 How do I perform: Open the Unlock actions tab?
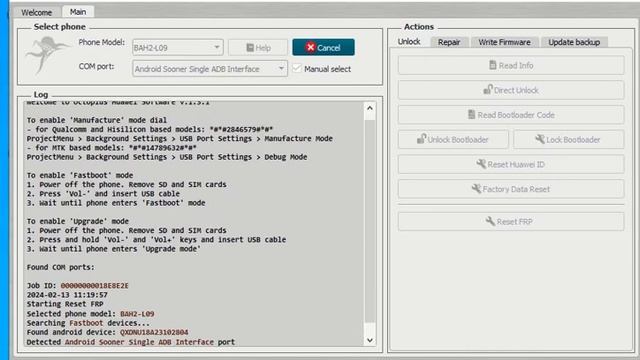pyautogui.click(x=409, y=42)
